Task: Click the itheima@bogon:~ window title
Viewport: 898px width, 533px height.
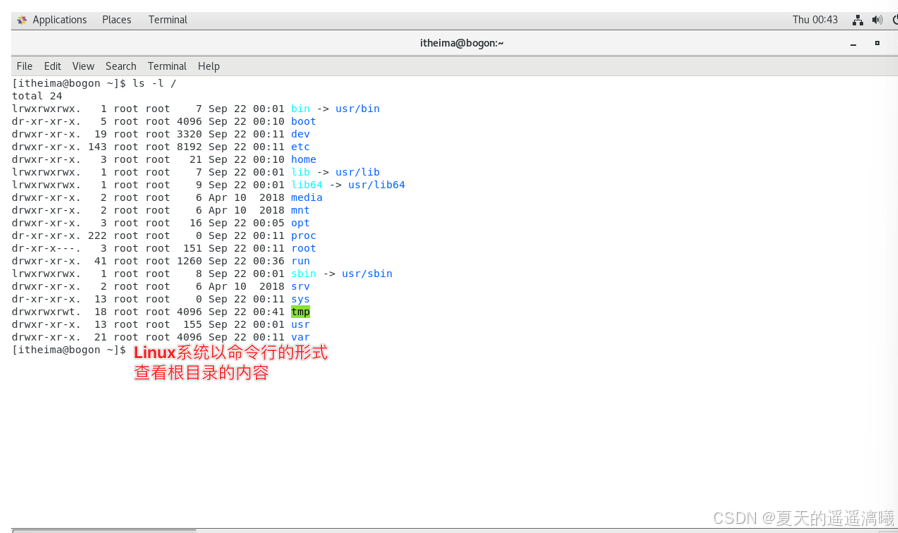Action: coord(462,43)
